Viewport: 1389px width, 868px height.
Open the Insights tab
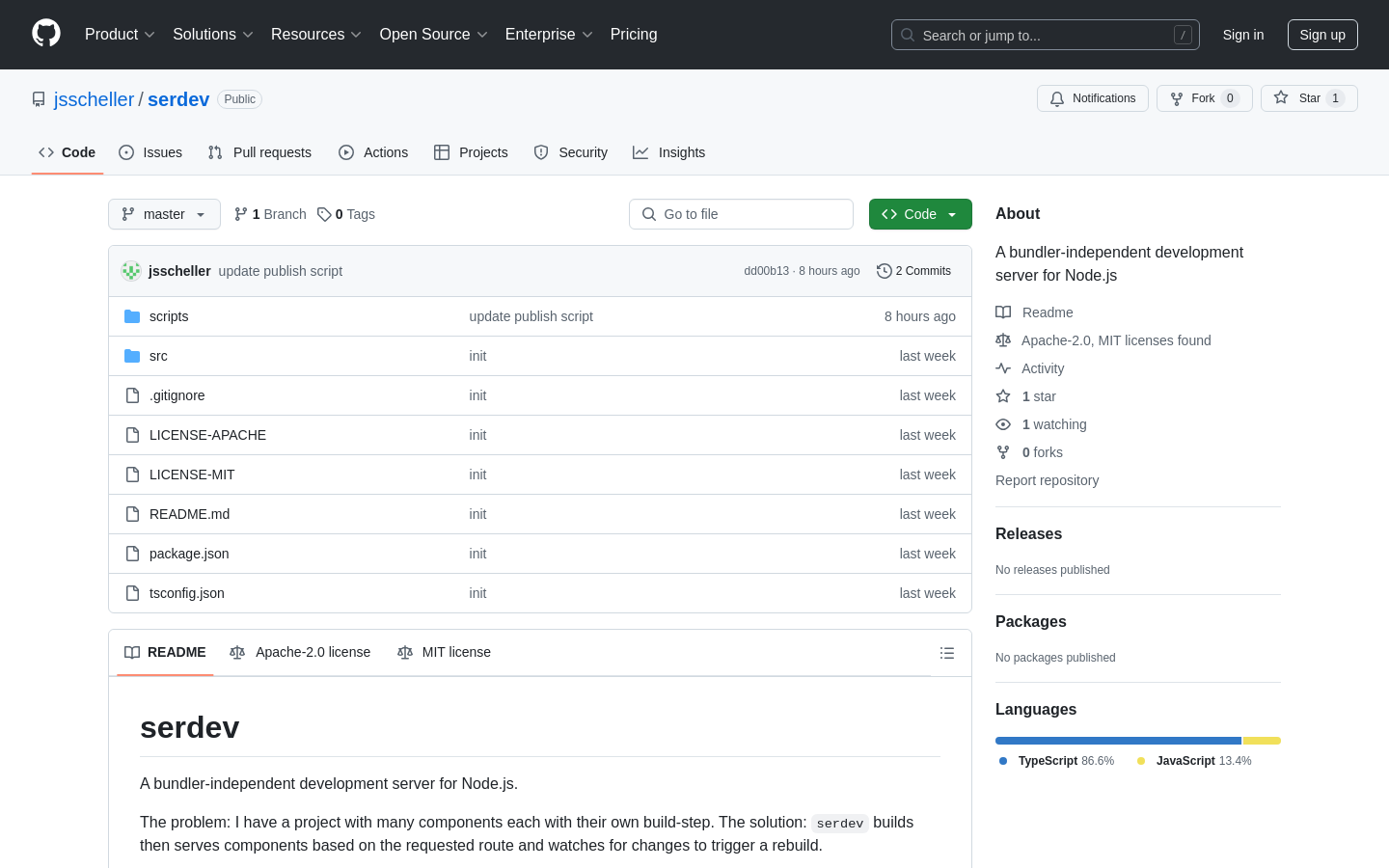click(669, 152)
